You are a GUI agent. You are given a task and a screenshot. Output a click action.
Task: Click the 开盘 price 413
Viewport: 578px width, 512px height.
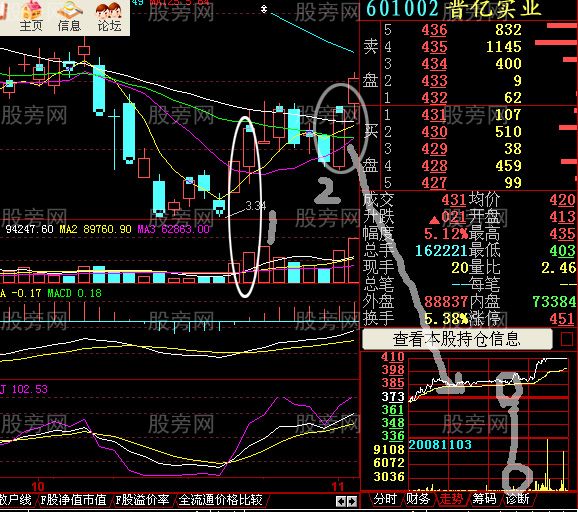click(x=563, y=217)
